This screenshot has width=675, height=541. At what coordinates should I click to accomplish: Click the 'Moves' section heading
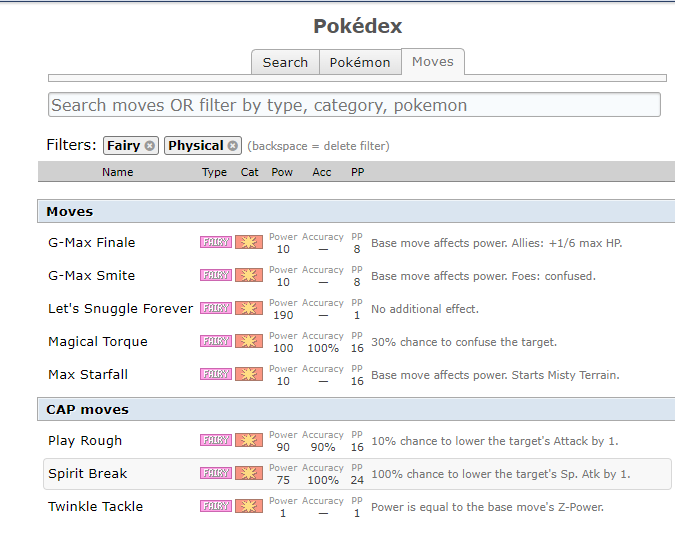tap(70, 212)
